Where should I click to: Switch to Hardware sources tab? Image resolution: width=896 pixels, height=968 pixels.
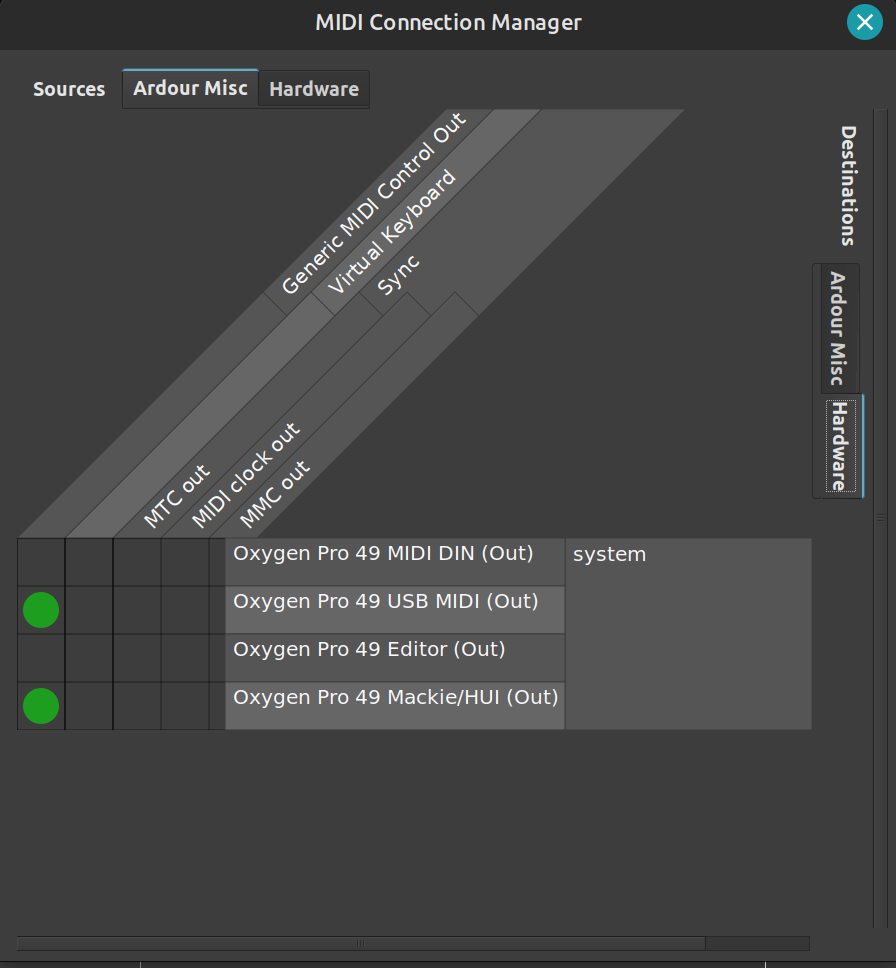tap(314, 89)
